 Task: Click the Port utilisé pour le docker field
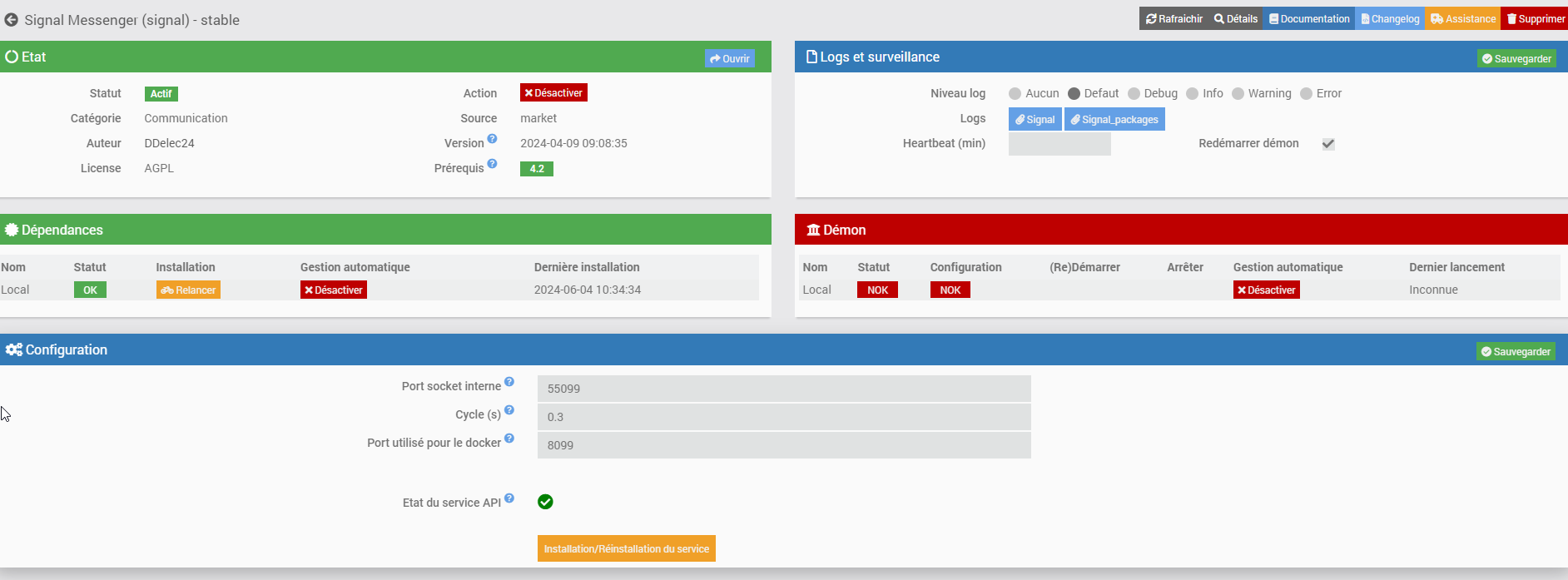[x=784, y=445]
